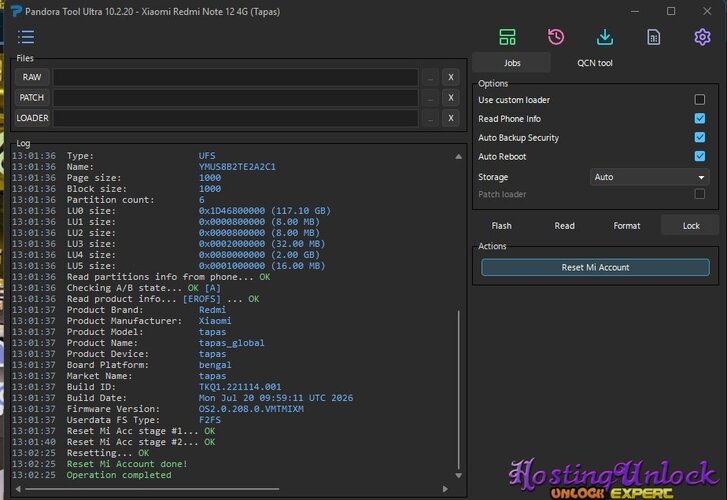Screen dimensions: 727x500
Task: Switch to the Jobs tab
Action: click(512, 63)
